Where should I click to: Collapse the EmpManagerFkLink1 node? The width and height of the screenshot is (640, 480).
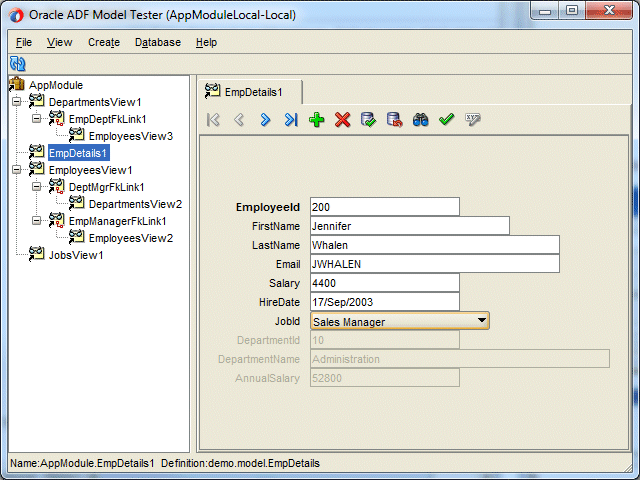tap(36, 220)
